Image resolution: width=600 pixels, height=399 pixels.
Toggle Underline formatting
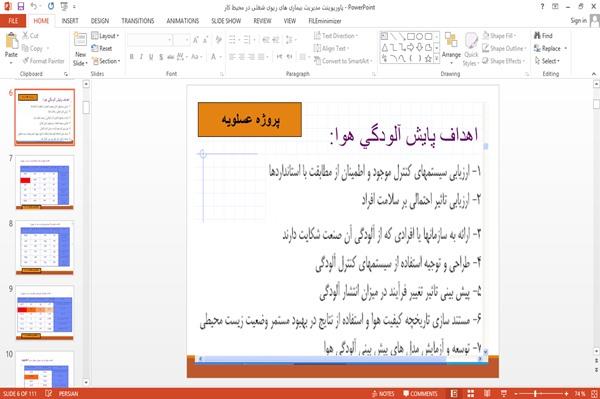point(151,57)
